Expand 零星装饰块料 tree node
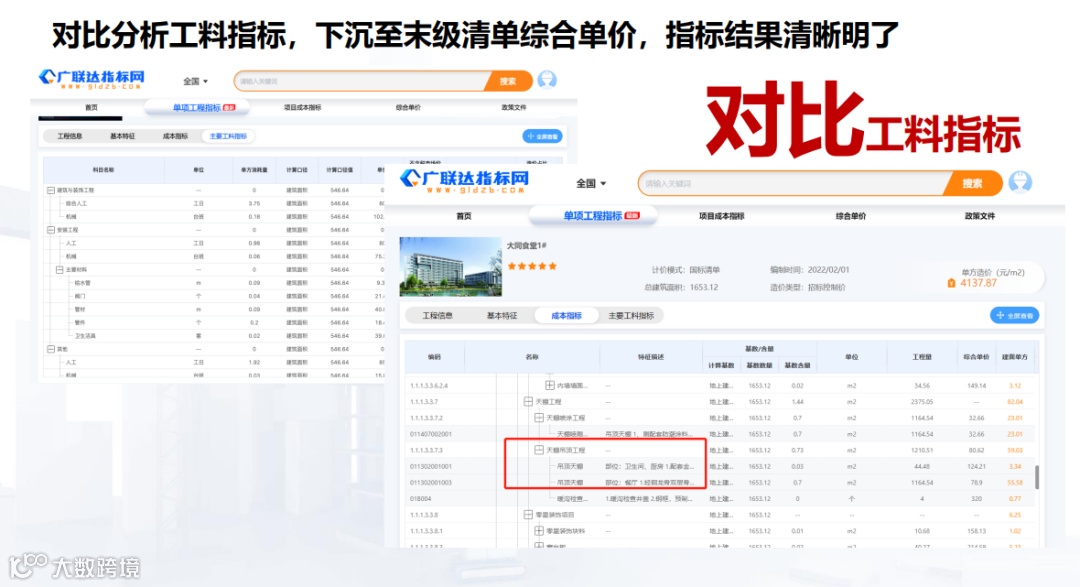The width and height of the screenshot is (1080, 587). pos(539,531)
